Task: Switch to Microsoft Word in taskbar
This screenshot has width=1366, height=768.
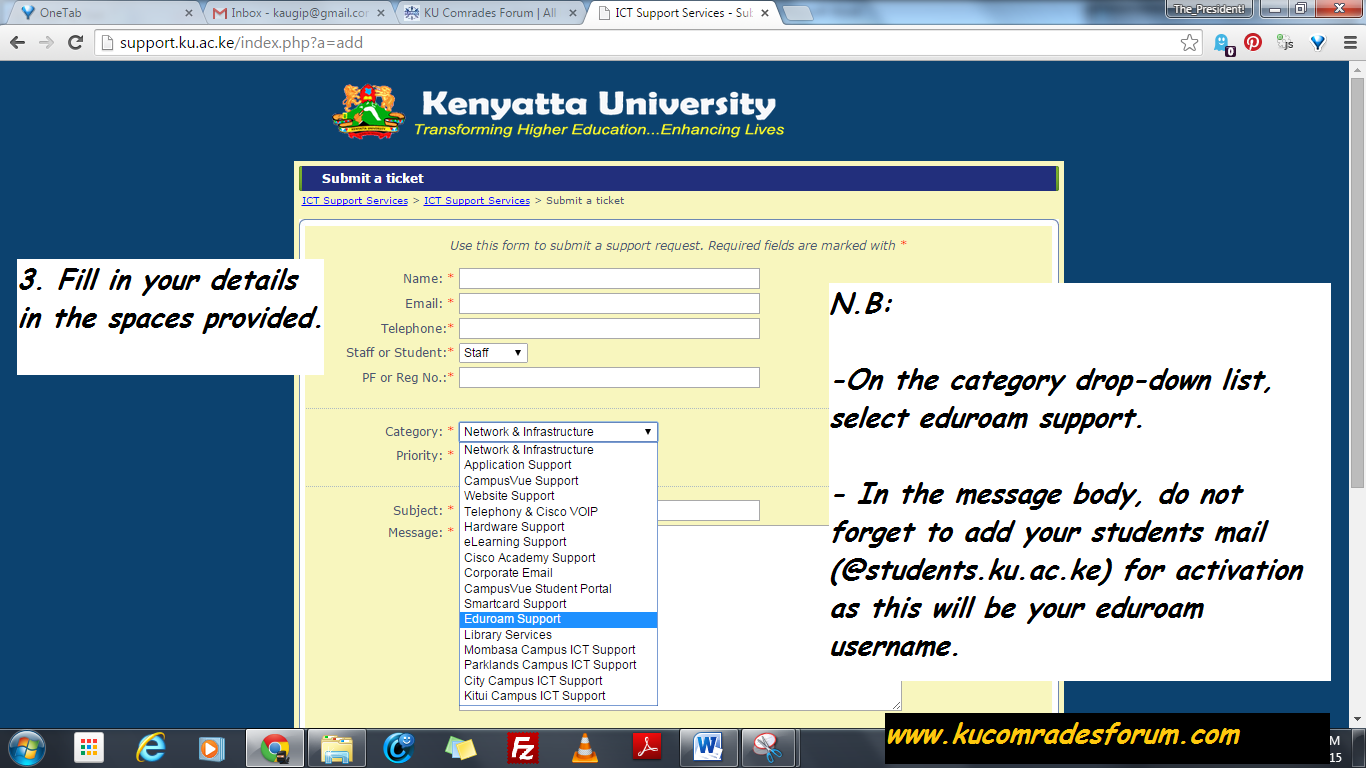Action: 708,748
